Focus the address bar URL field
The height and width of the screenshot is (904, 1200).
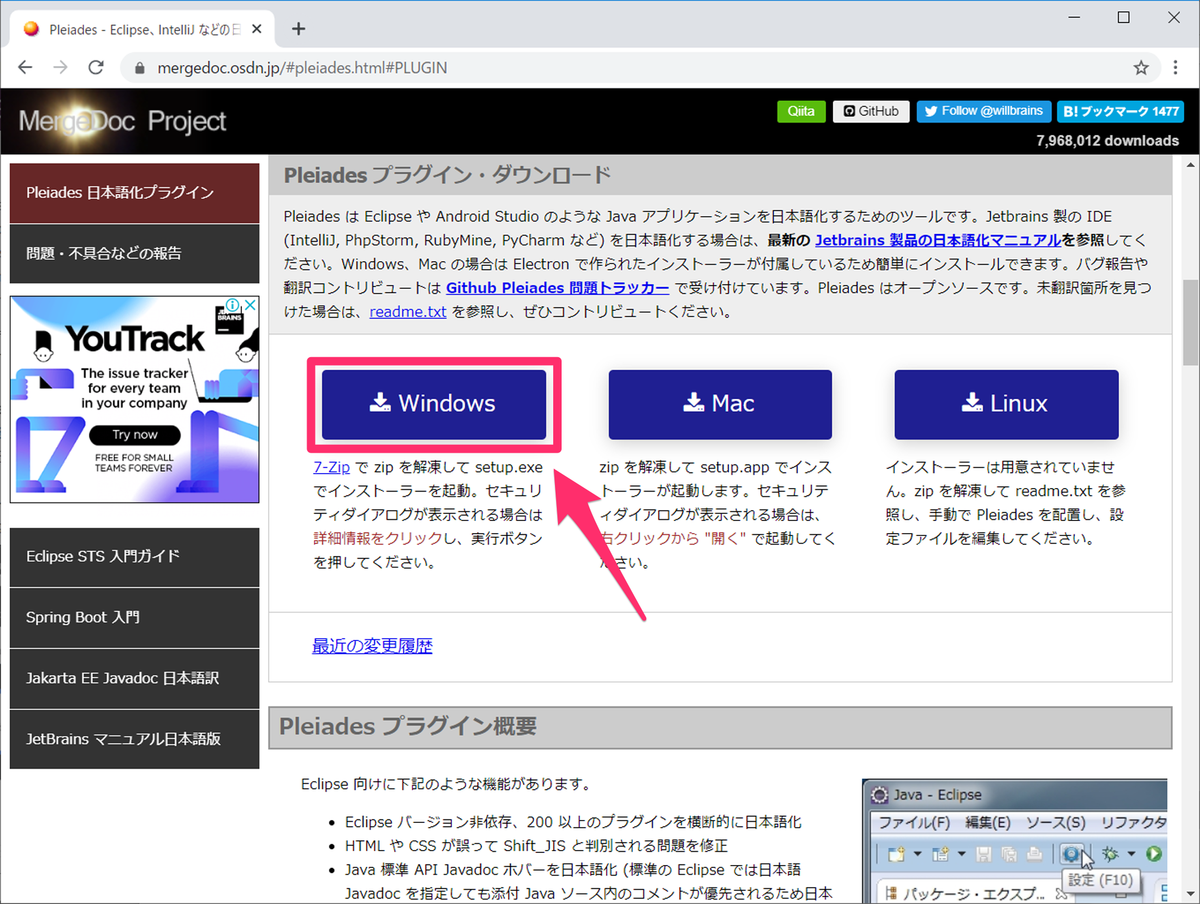[x=640, y=68]
